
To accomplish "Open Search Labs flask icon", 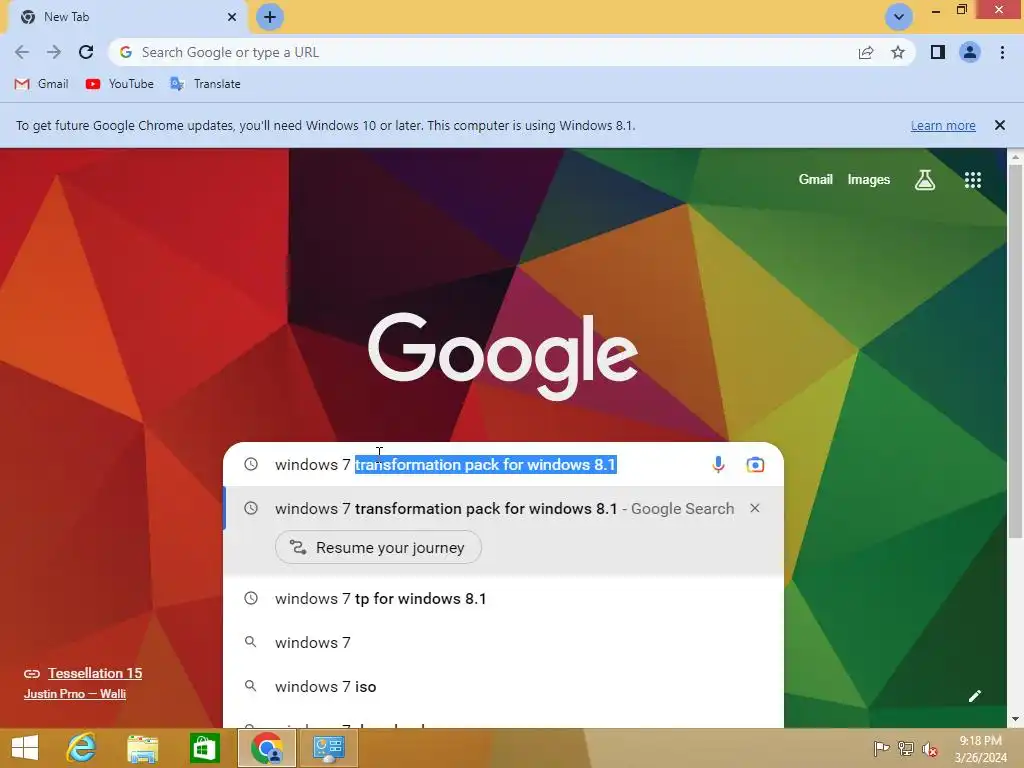I will (925, 180).
